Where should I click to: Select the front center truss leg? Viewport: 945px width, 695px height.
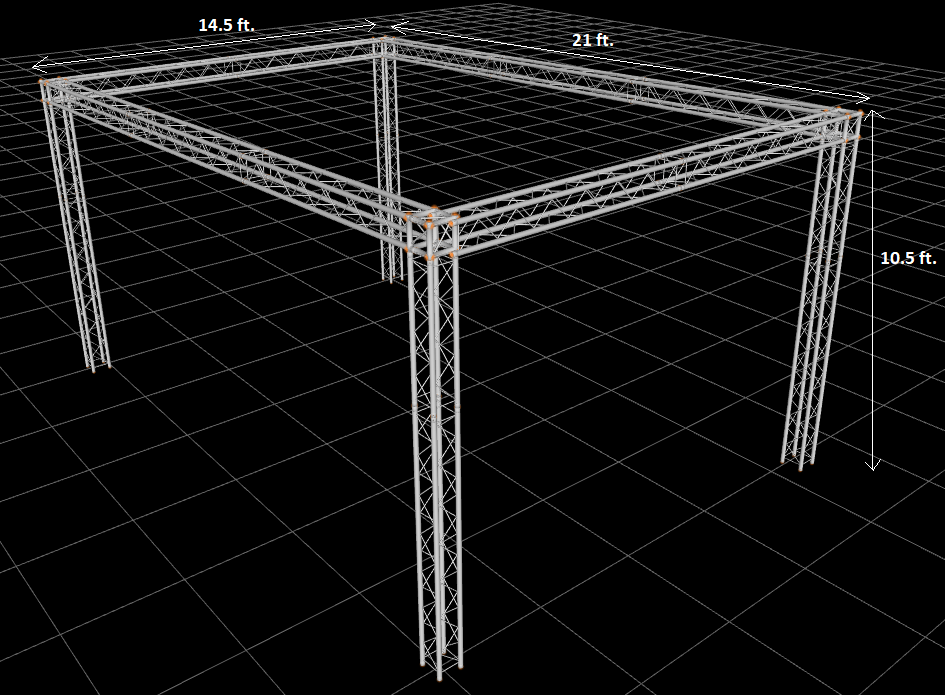435,464
